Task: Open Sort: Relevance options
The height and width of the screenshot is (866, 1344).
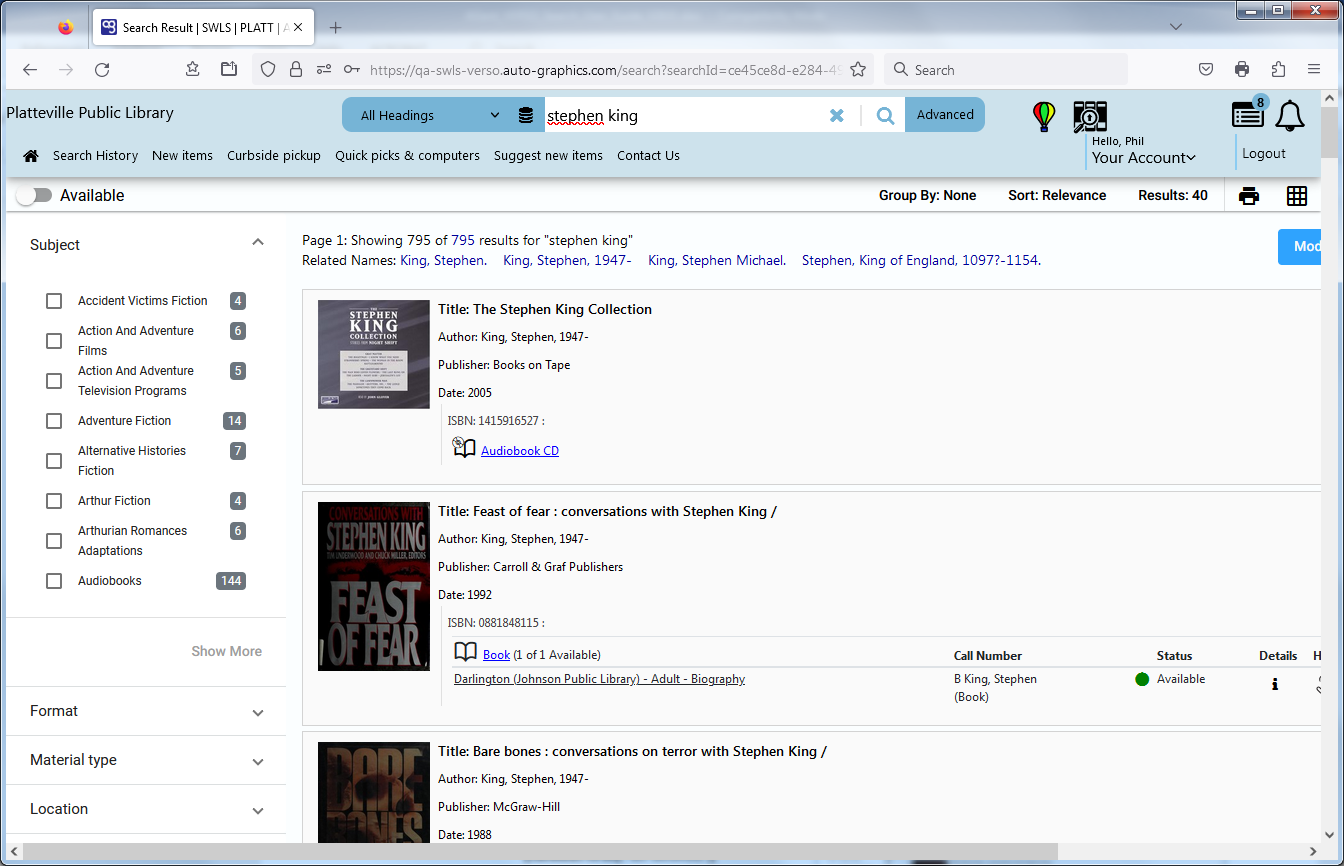Action: pos(1057,196)
